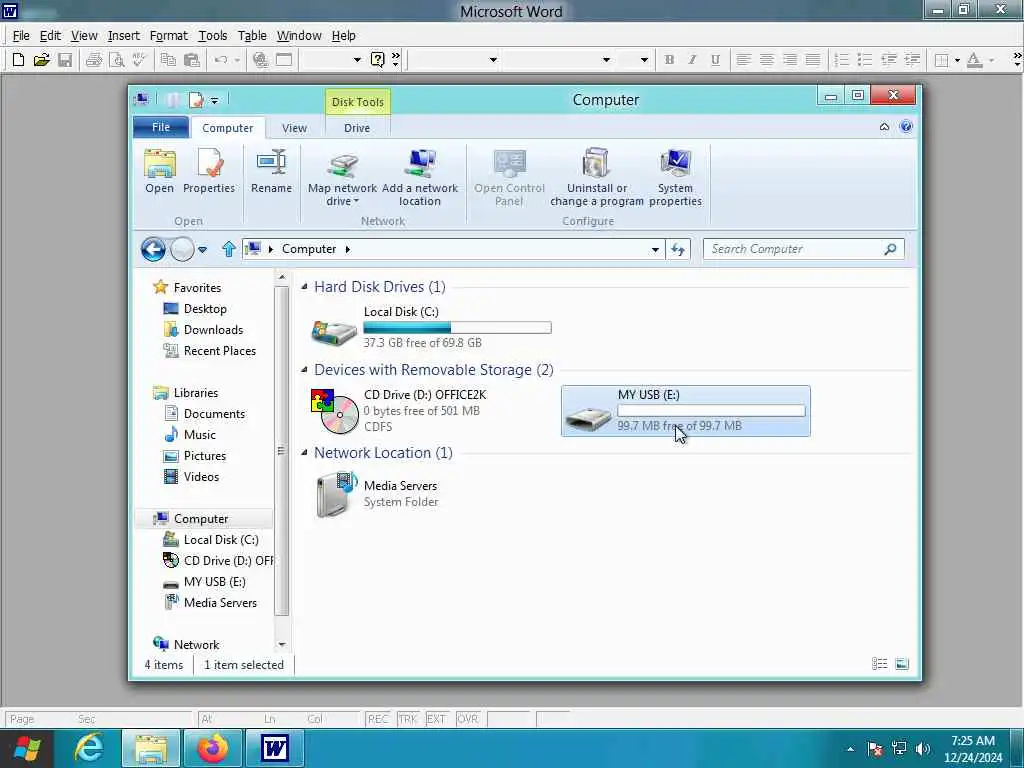Click the Paste icon in Word toolbar
This screenshot has width=1024, height=768.
click(191, 60)
